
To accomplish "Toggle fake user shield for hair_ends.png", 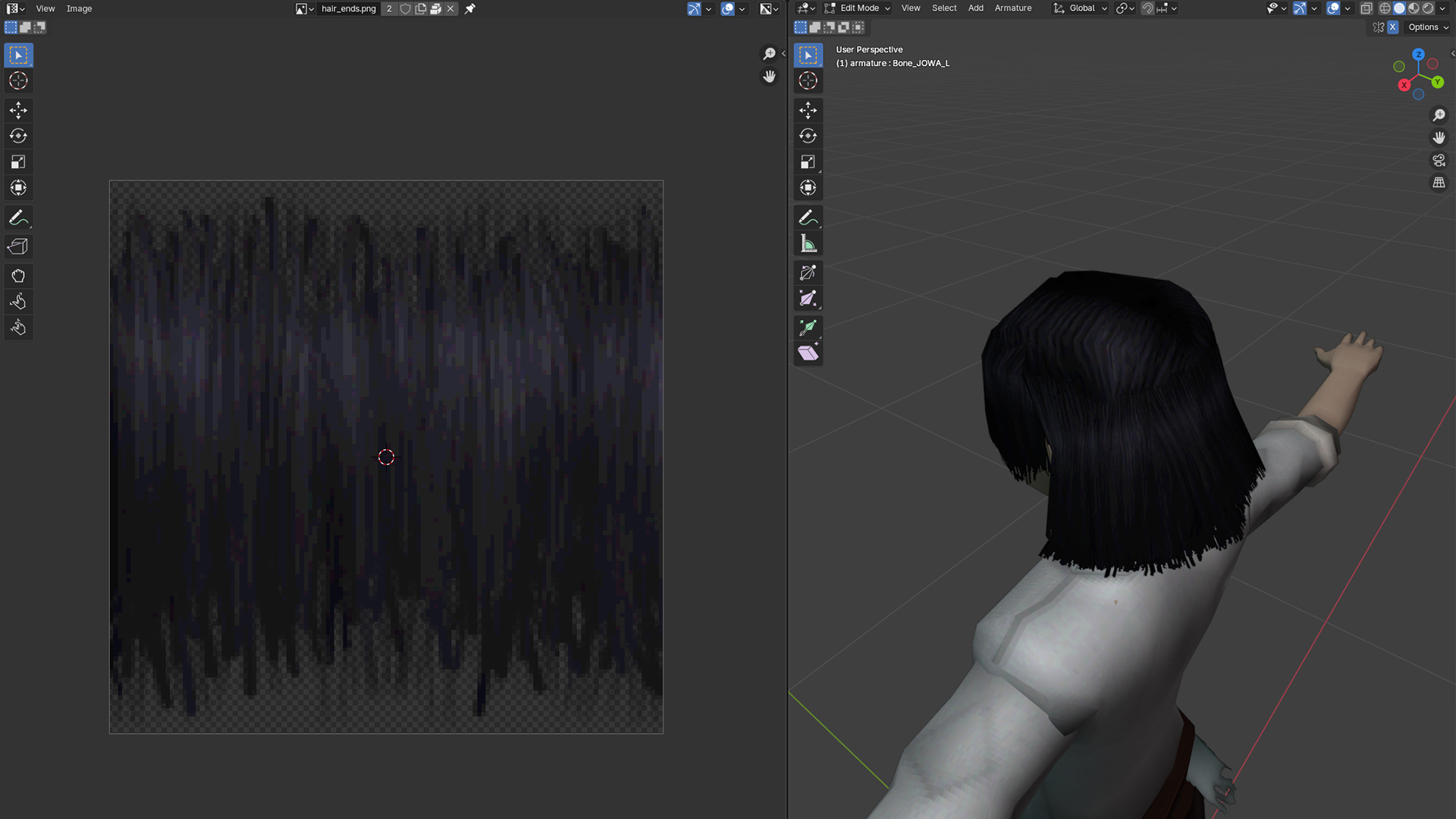I will pos(406,9).
